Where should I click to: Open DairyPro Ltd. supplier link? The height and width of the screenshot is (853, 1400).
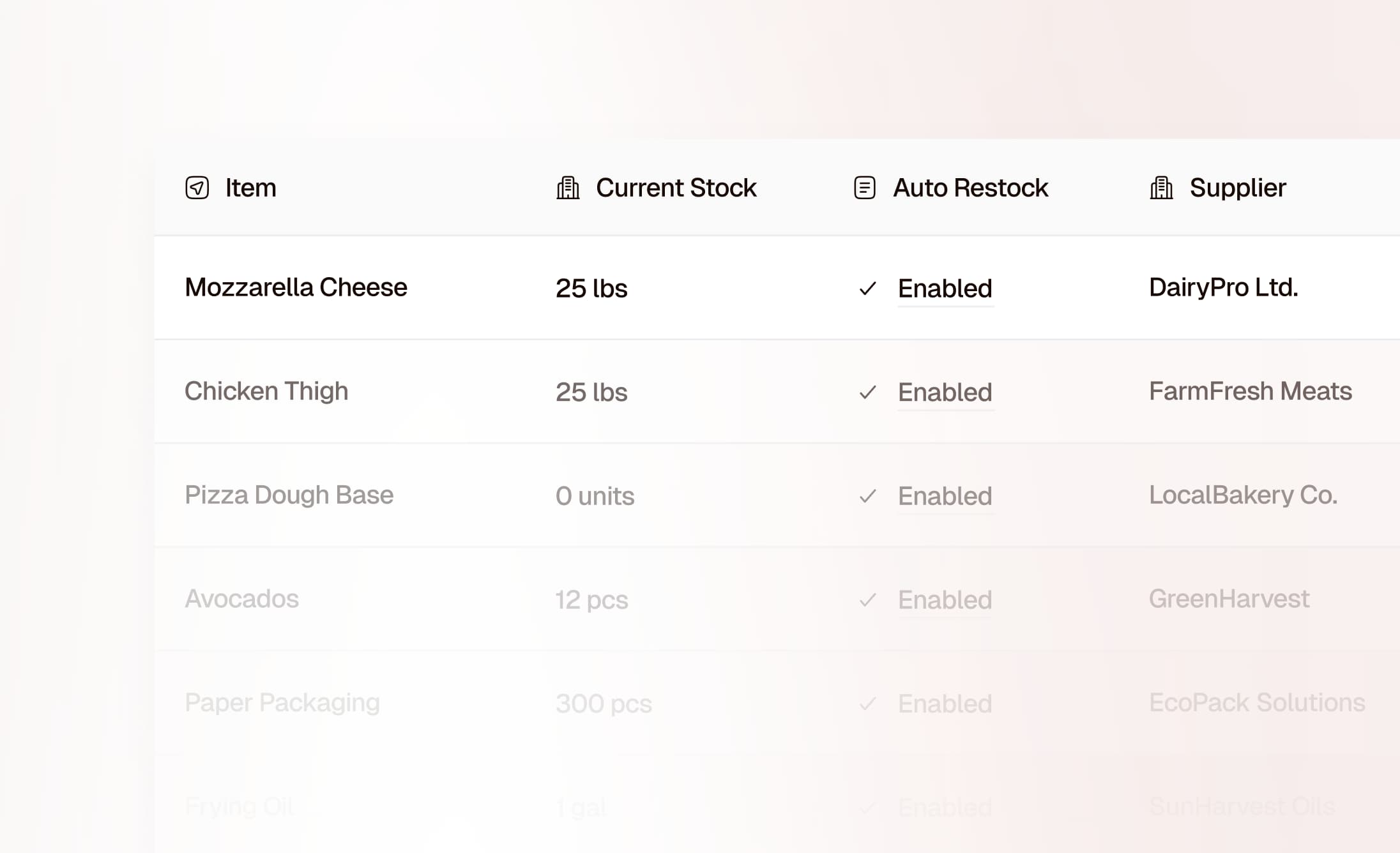click(1223, 287)
